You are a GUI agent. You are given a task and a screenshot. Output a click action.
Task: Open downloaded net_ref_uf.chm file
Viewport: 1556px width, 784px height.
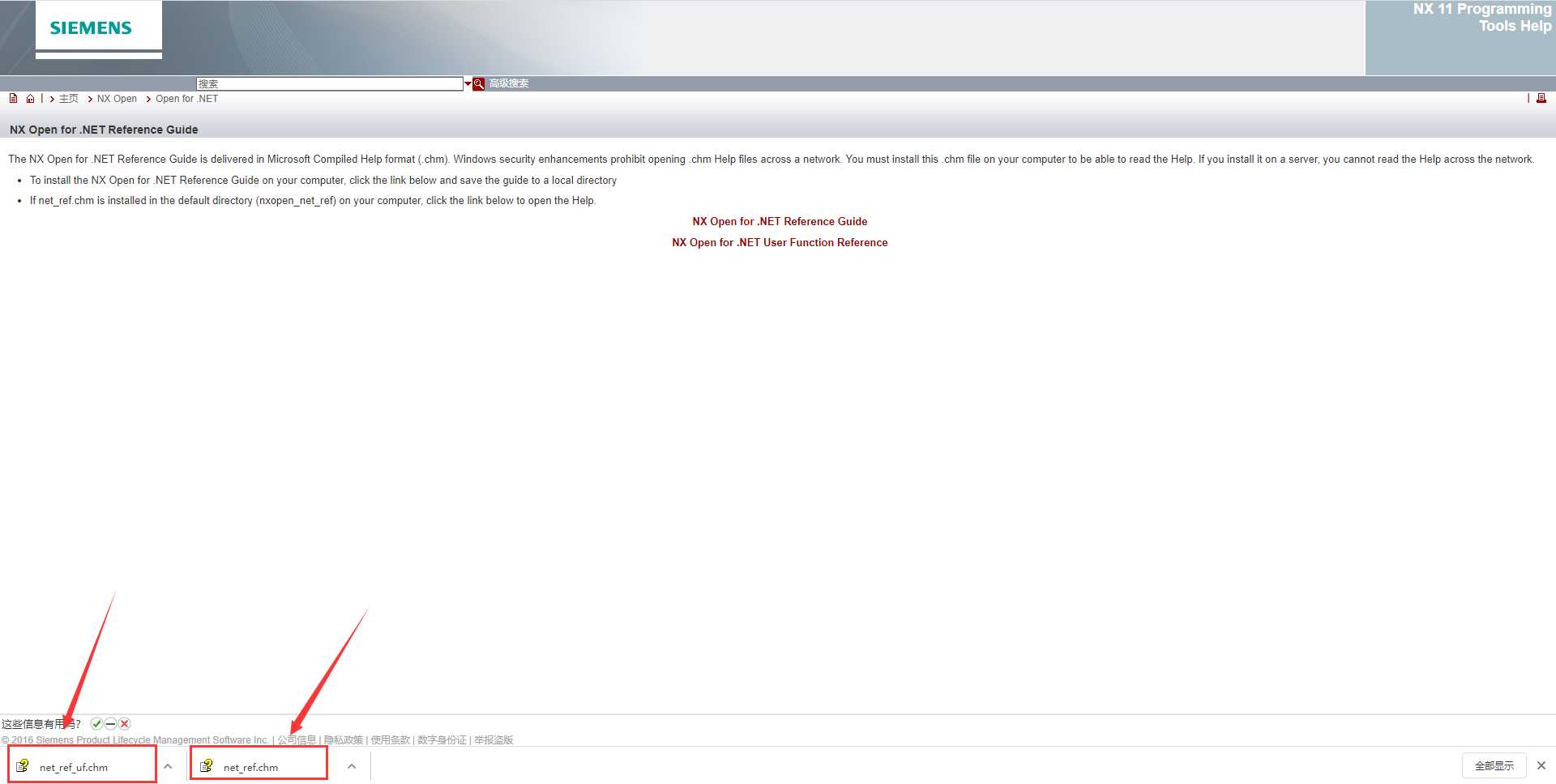(x=74, y=766)
